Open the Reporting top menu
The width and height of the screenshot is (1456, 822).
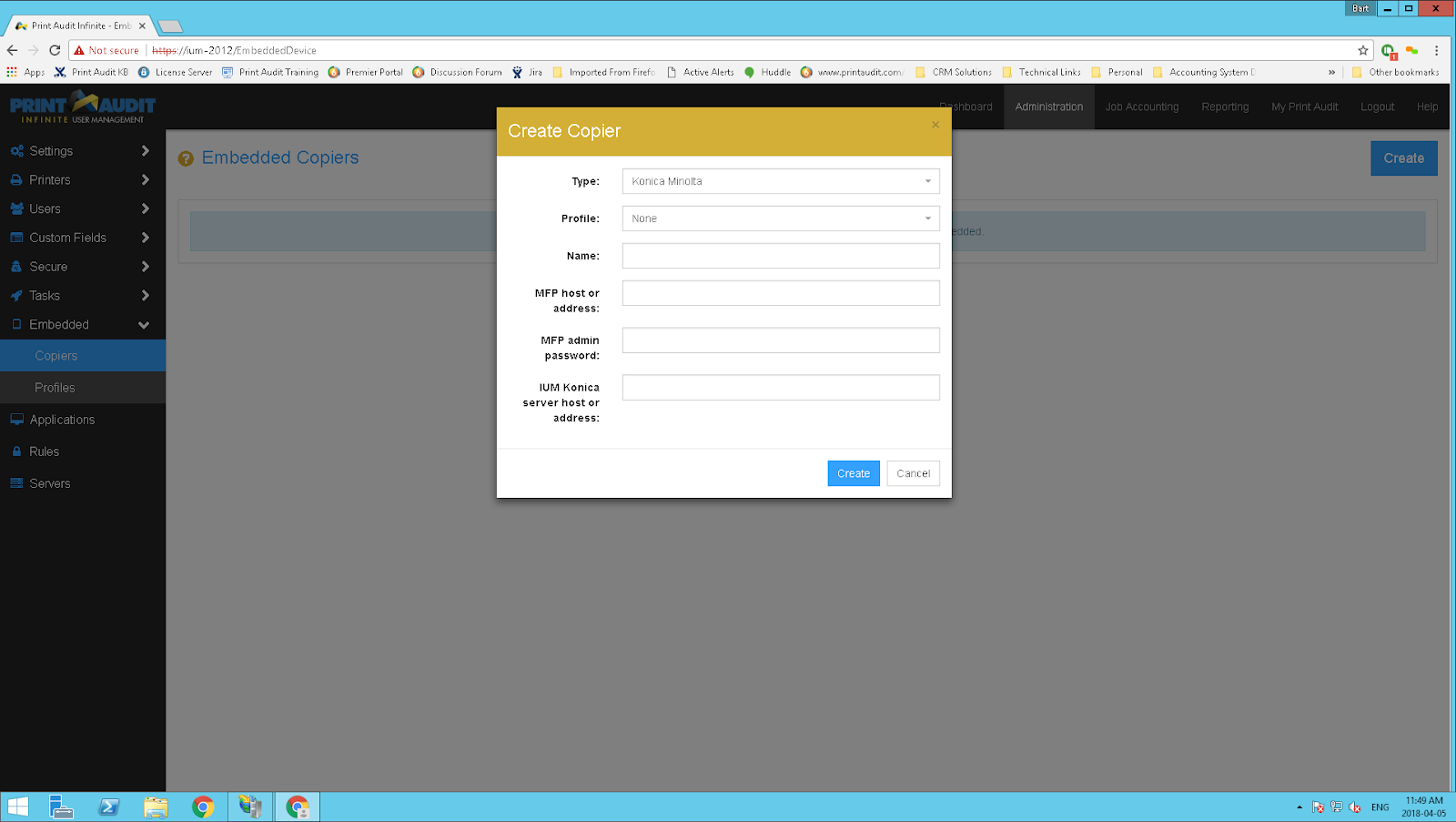pyautogui.click(x=1225, y=107)
